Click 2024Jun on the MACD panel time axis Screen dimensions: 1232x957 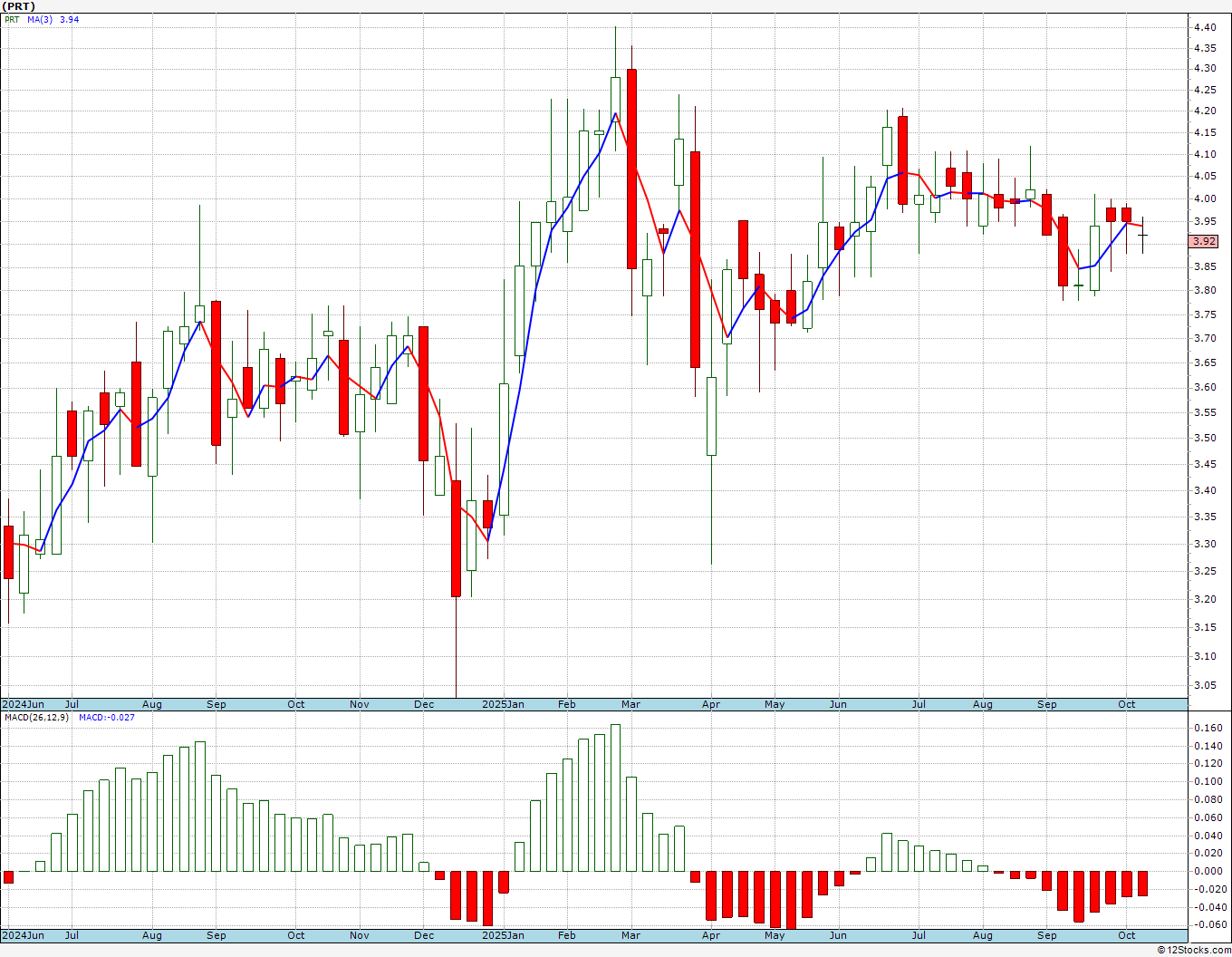(x=23, y=935)
